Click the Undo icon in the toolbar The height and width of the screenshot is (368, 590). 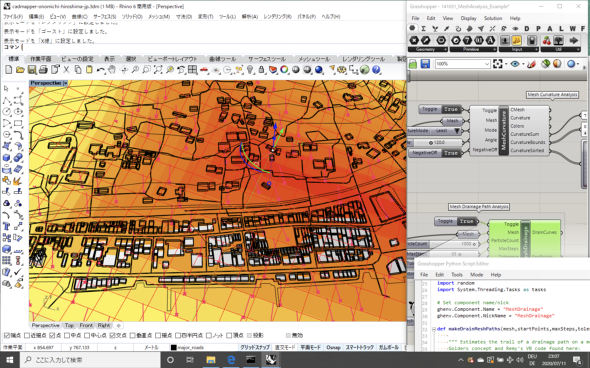coord(100,70)
